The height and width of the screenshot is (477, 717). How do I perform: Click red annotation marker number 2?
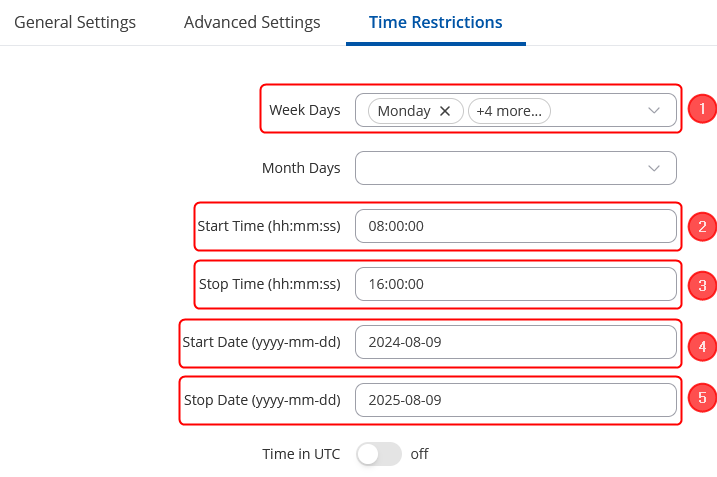(x=702, y=226)
